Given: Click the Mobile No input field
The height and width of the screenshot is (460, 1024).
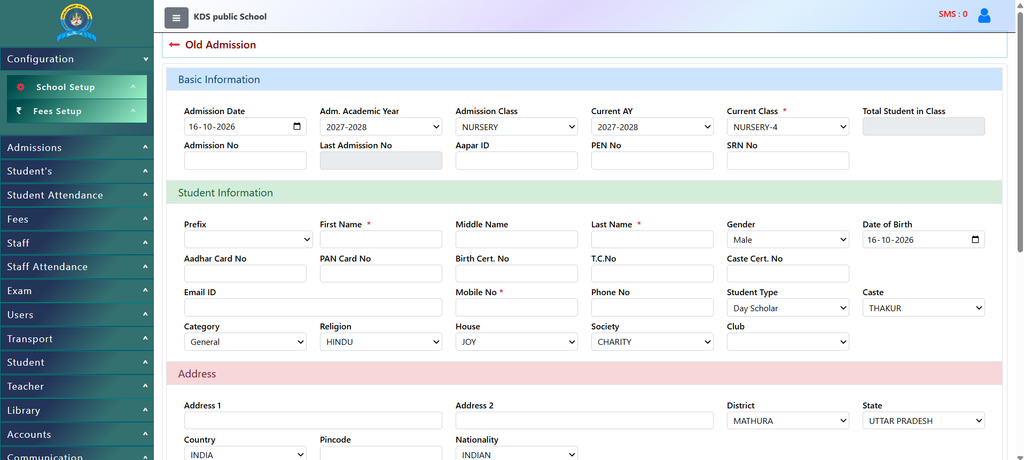Looking at the screenshot, I should point(517,308).
